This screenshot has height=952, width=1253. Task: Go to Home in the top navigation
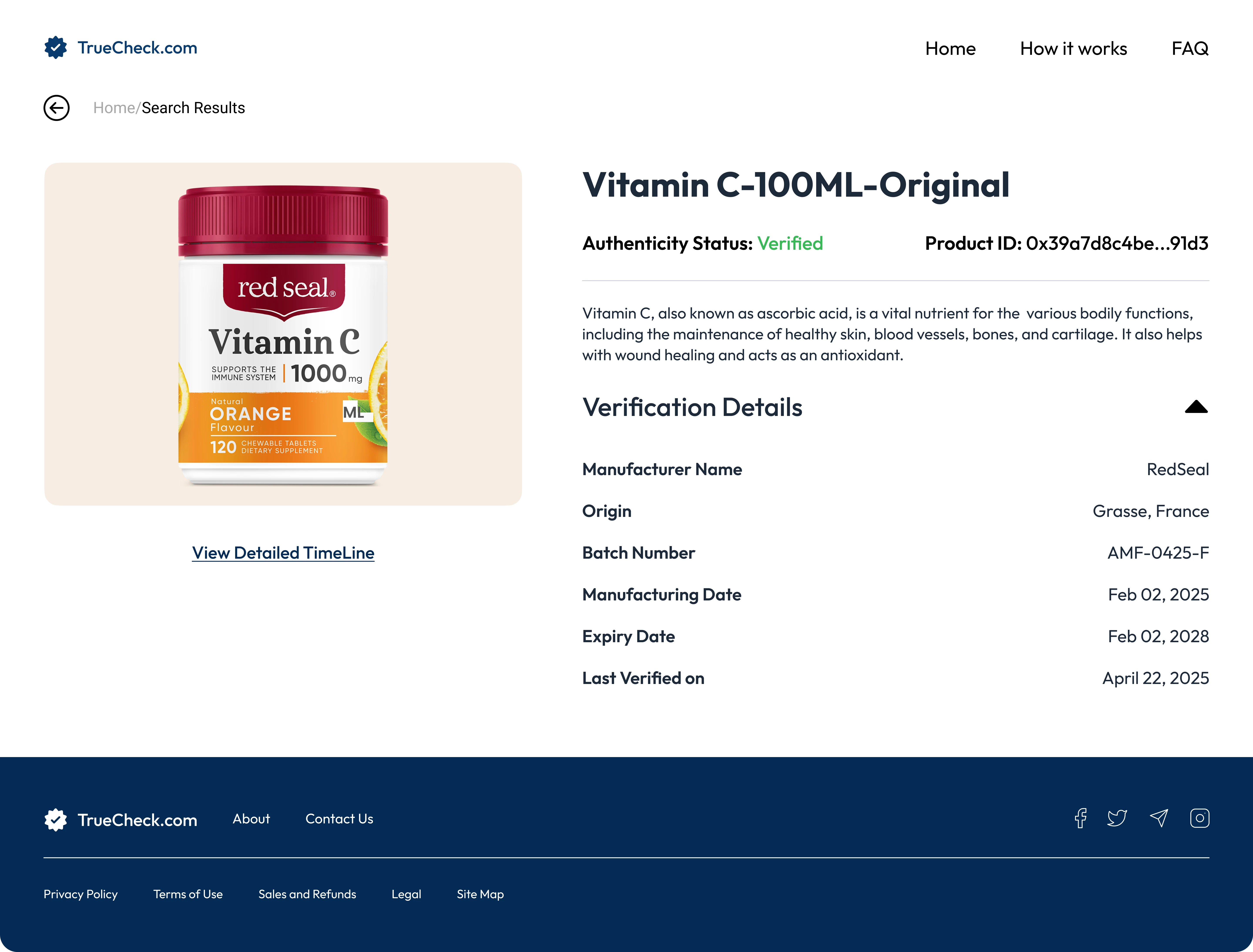(x=950, y=49)
